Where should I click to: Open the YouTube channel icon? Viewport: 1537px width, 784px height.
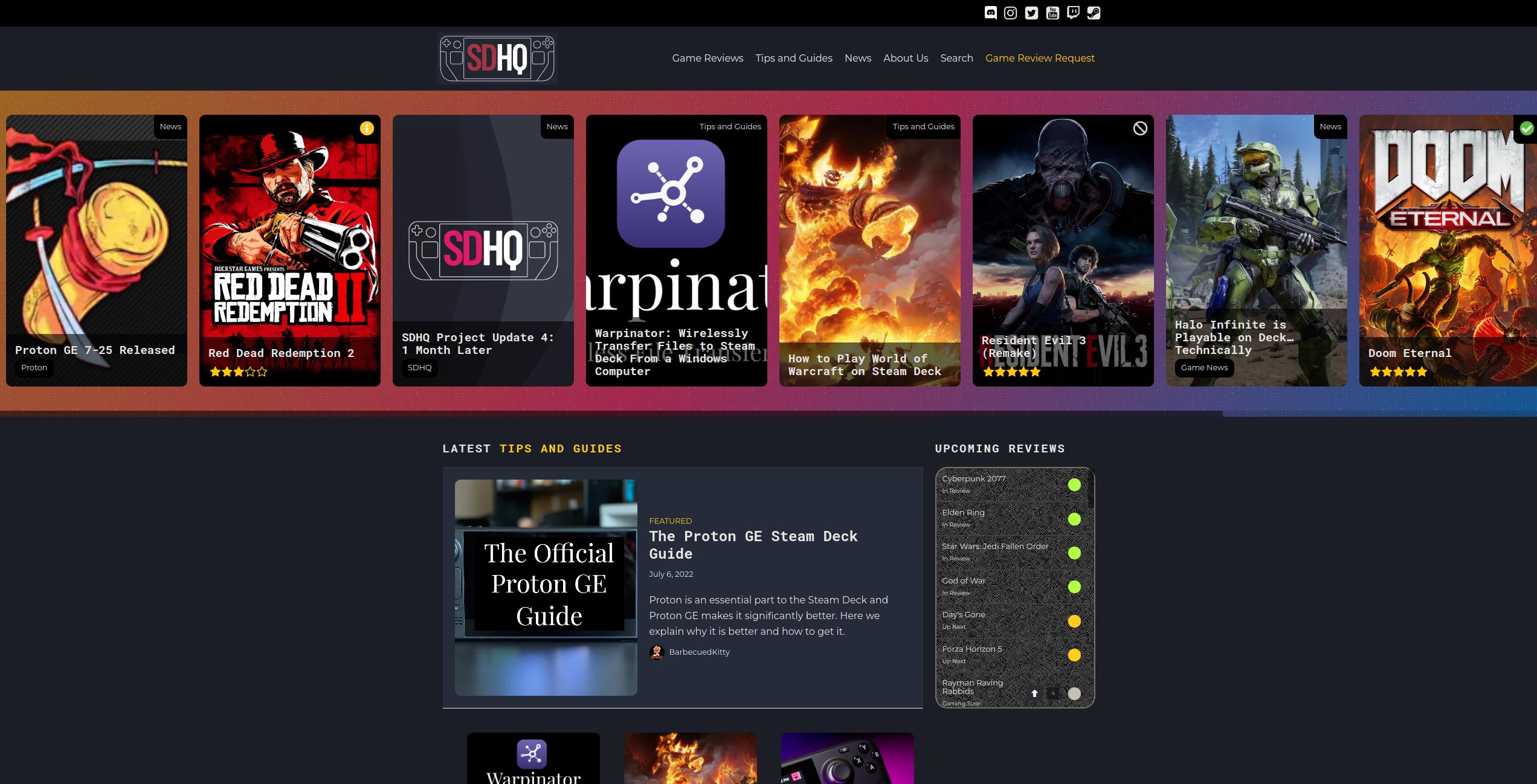(x=1052, y=13)
